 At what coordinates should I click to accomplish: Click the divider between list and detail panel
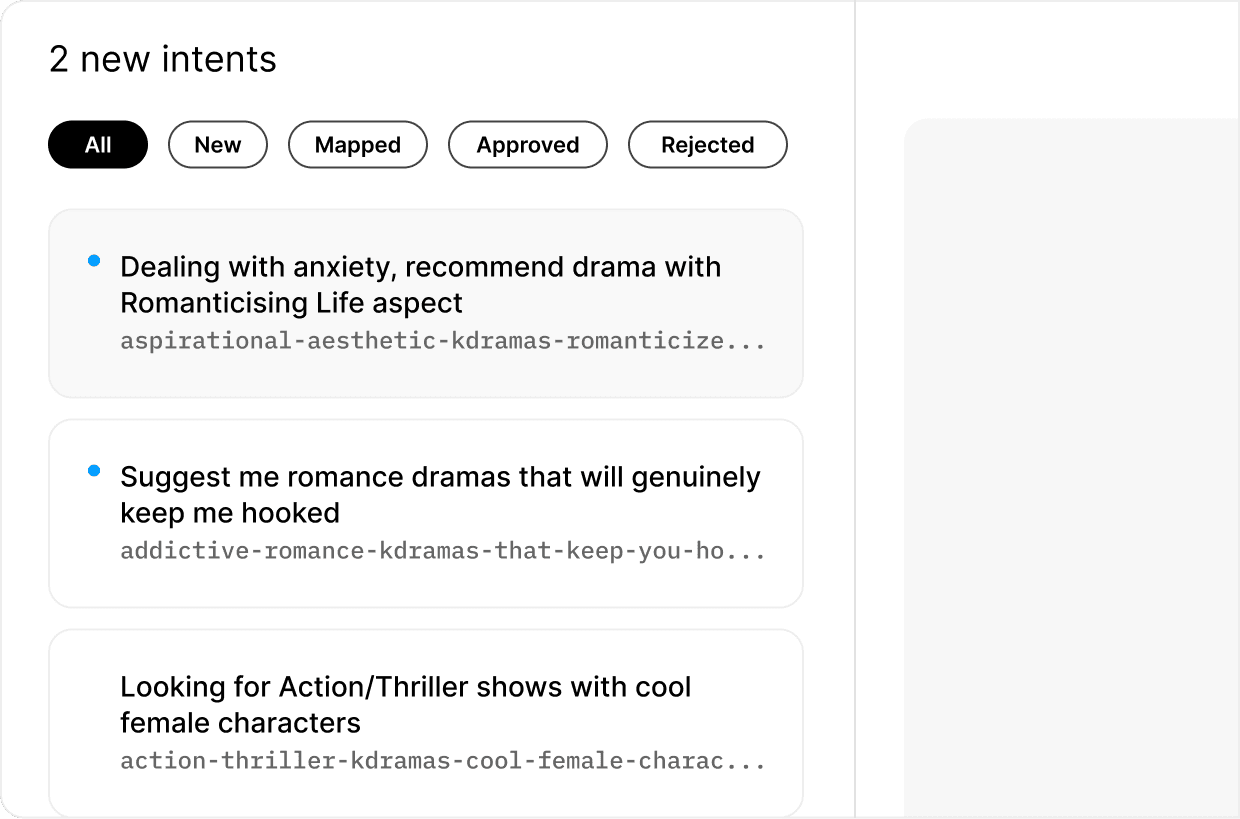856,410
